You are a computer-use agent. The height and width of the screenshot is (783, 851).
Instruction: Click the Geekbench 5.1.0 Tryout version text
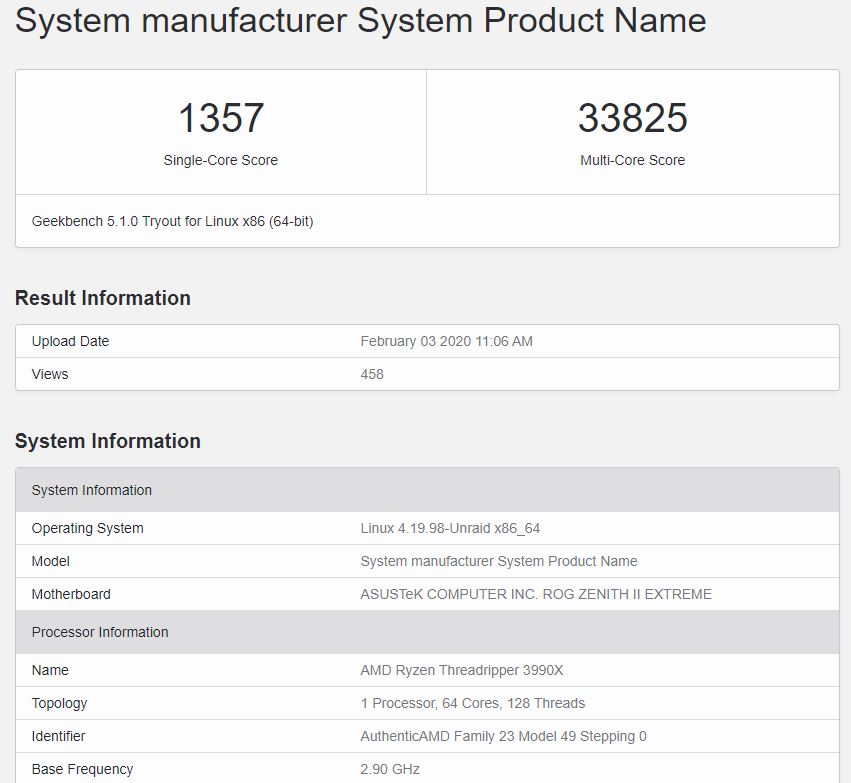point(172,221)
